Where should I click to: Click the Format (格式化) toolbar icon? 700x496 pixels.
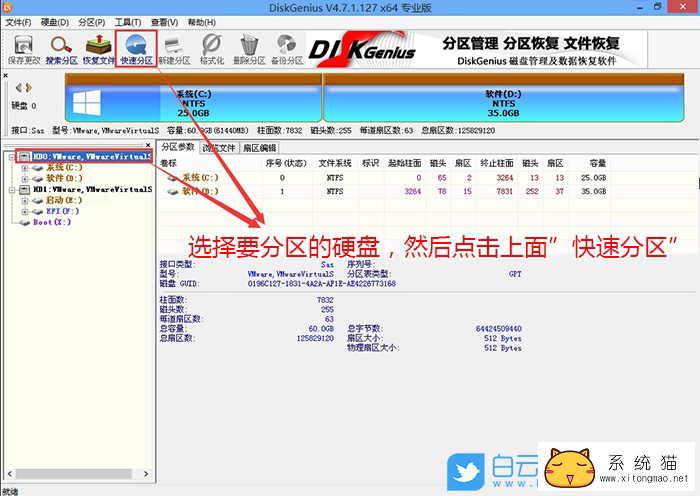pos(212,50)
